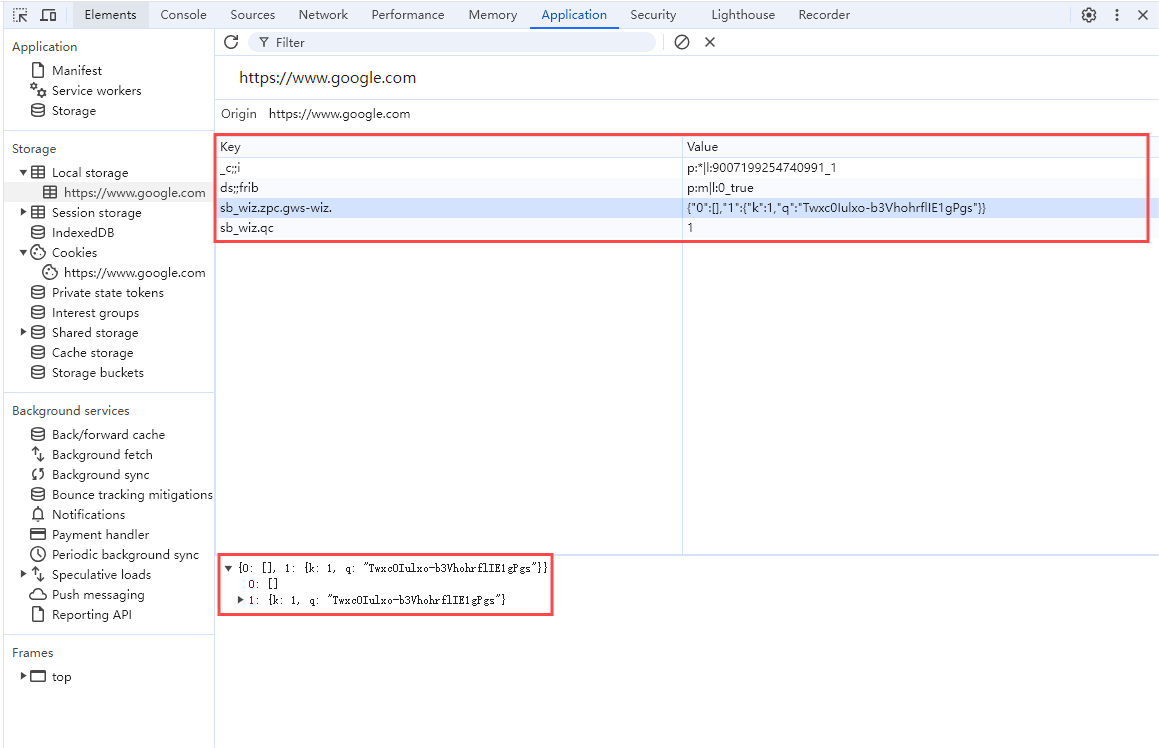This screenshot has height=748, width=1159.
Task: Open the Recorder tab
Action: tap(824, 15)
